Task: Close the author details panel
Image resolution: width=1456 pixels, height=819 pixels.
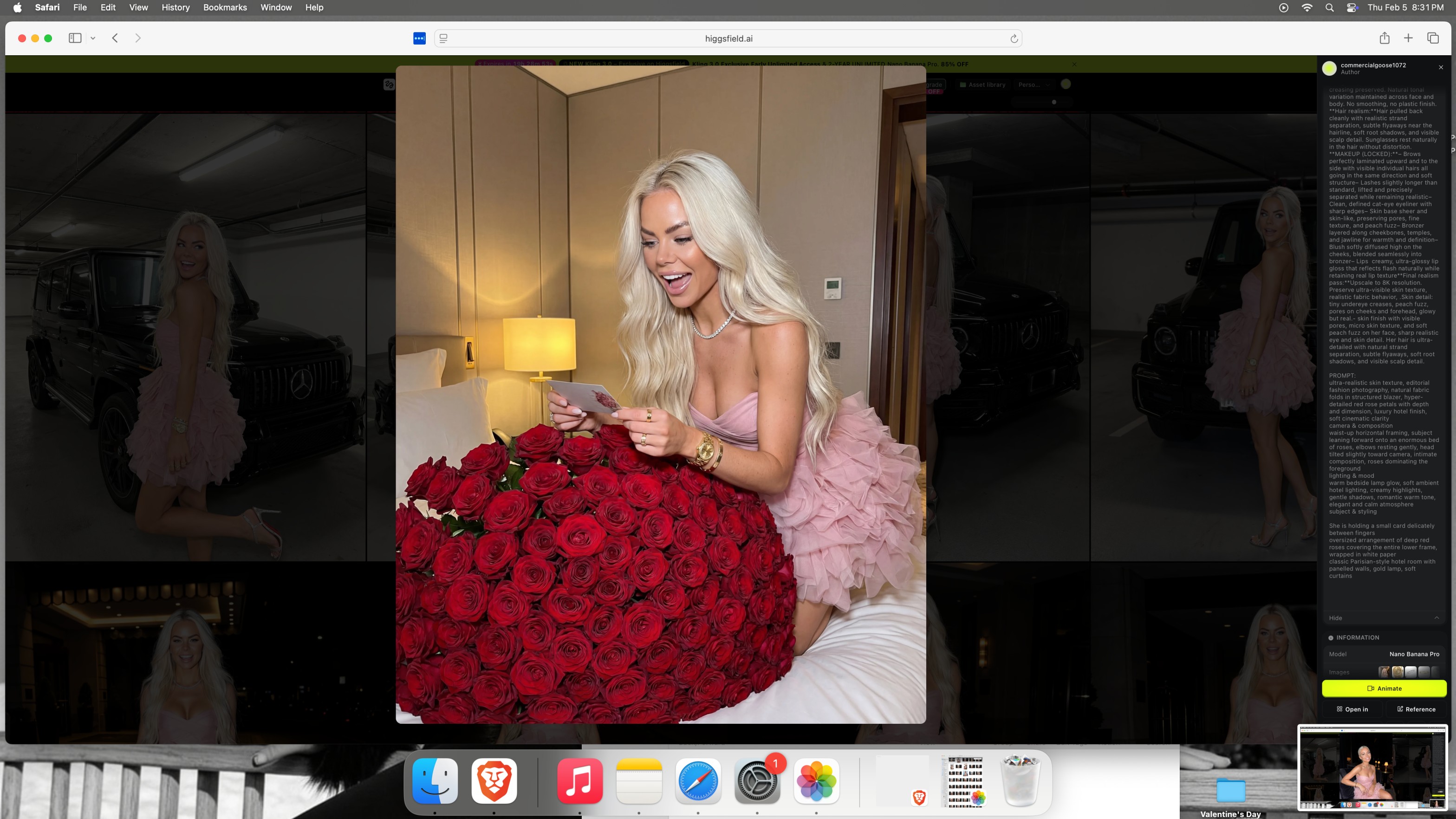Action: tap(1441, 67)
